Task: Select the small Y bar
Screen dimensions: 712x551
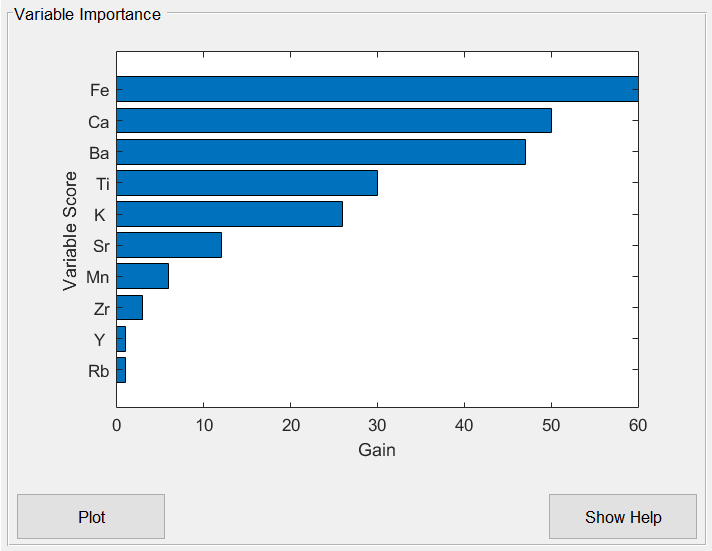Action: coord(121,339)
